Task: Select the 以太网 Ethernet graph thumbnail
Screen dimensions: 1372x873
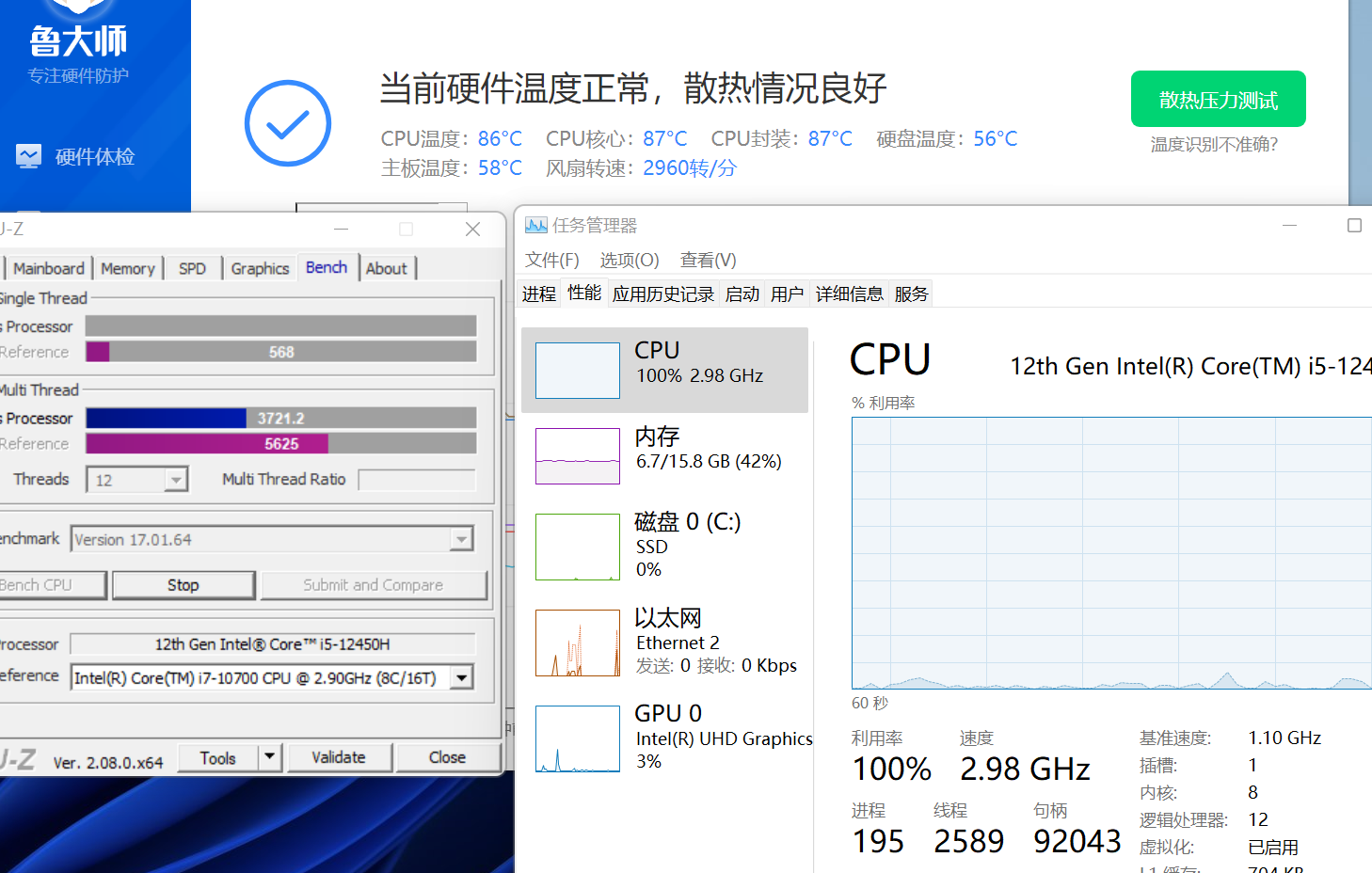Action: coord(578,643)
